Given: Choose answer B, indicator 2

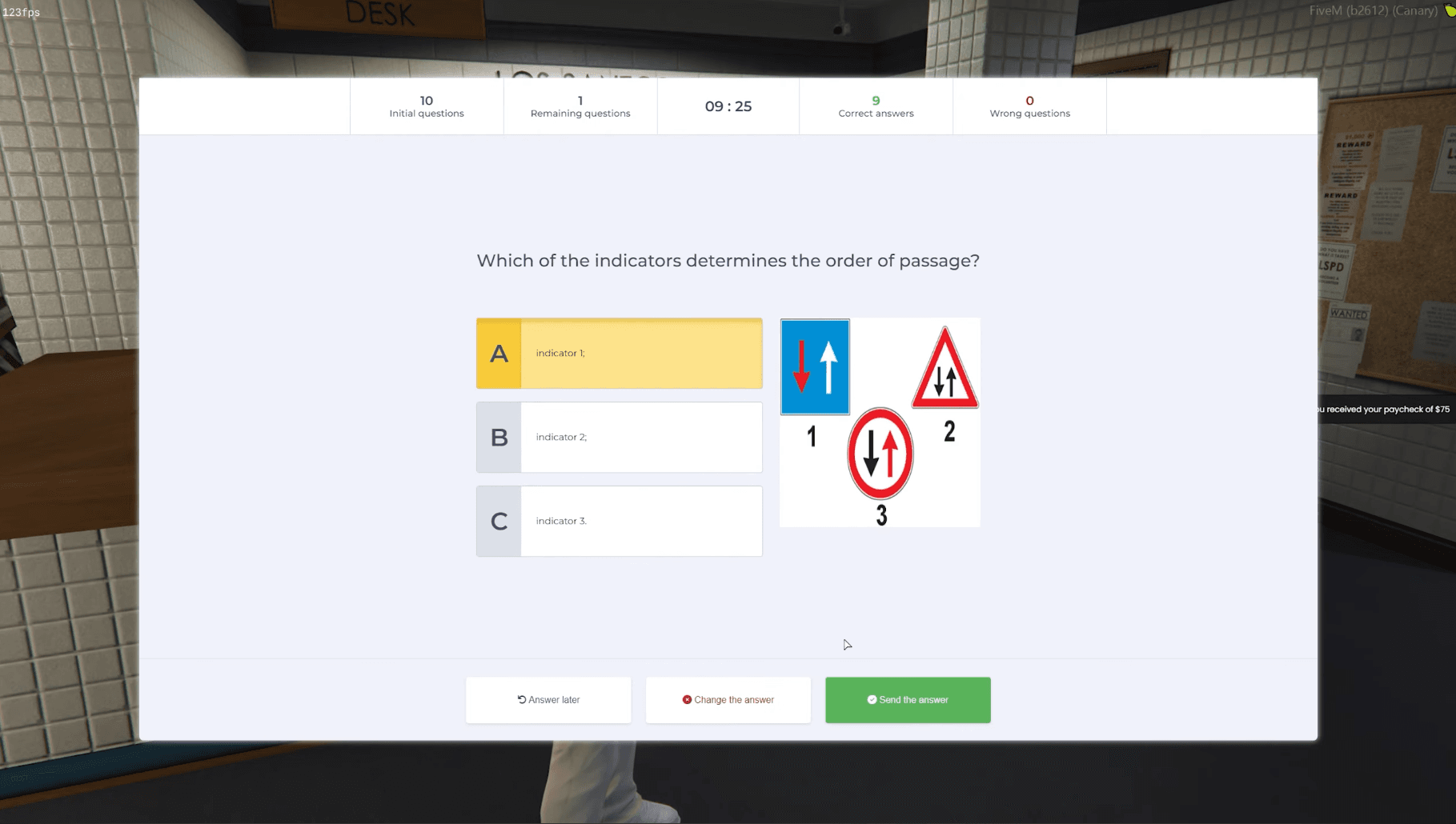Looking at the screenshot, I should pyautogui.click(x=619, y=438).
